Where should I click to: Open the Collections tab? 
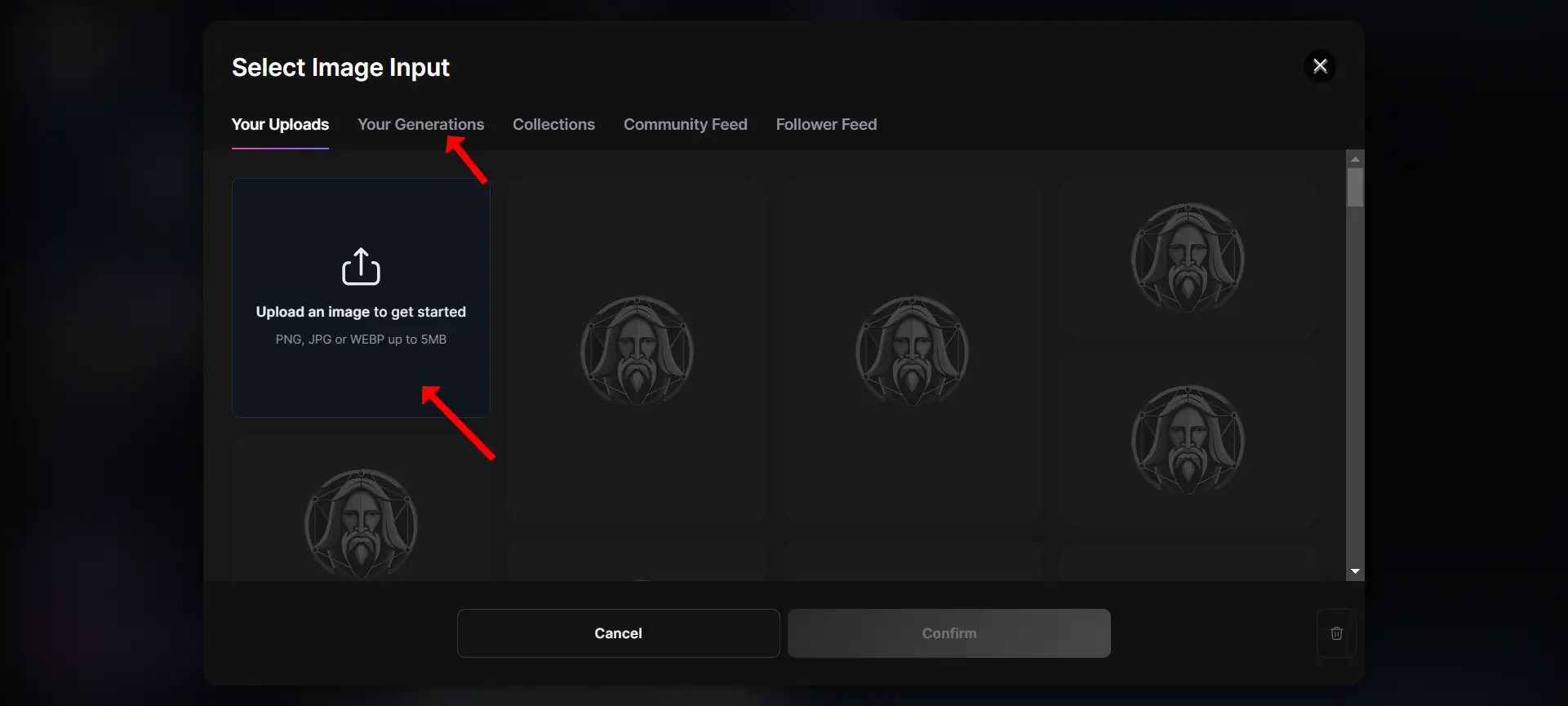(x=553, y=124)
